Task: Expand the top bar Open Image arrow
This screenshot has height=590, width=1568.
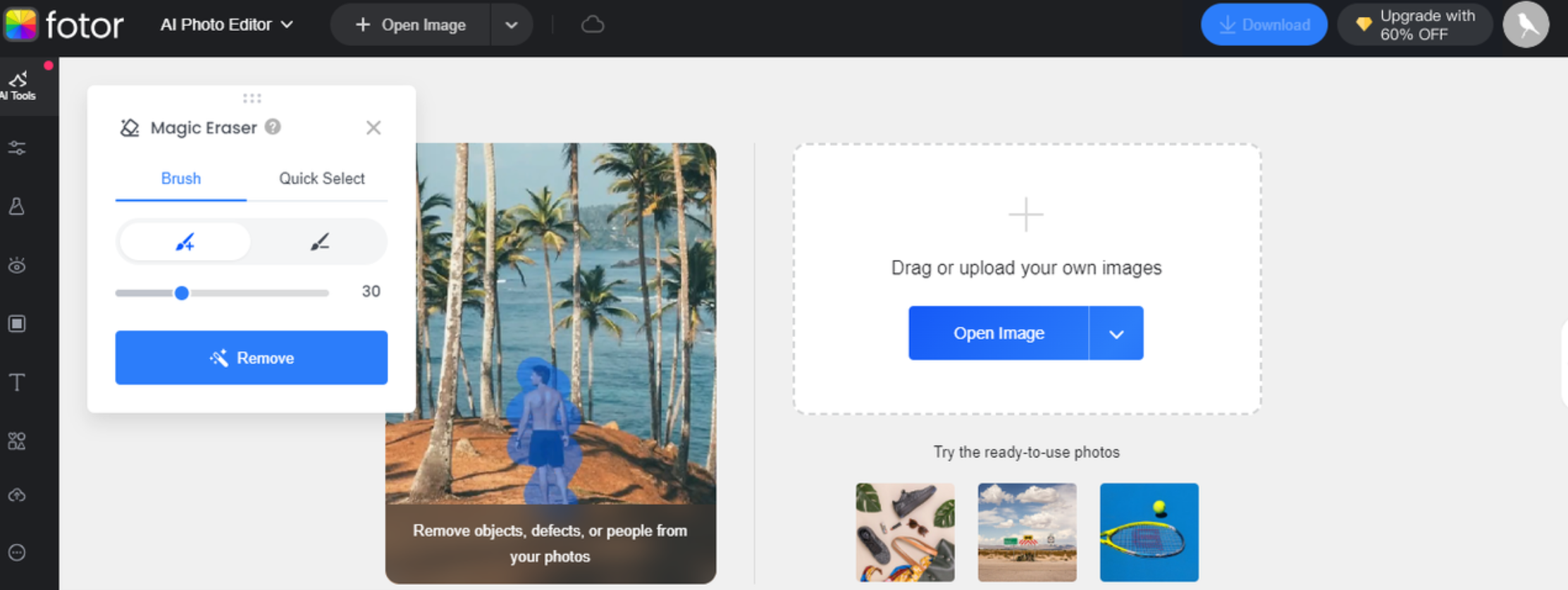Action: point(512,25)
